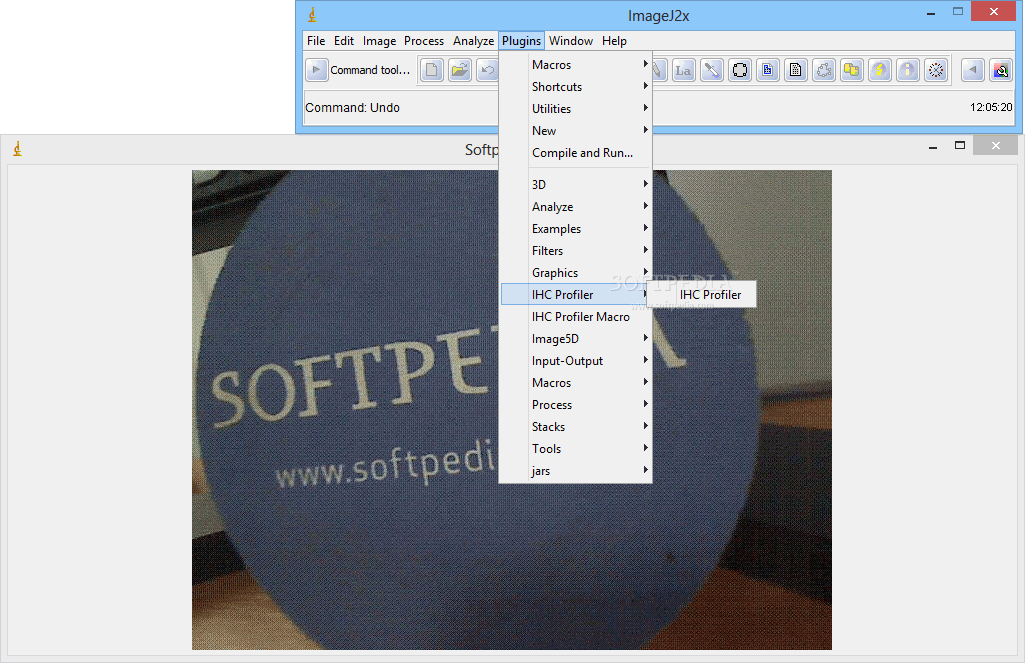Click the microscope icon of the image window

click(18, 149)
